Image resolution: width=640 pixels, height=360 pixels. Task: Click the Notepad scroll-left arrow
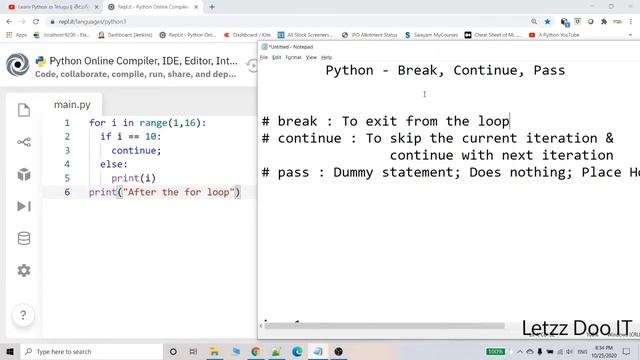click(261, 326)
